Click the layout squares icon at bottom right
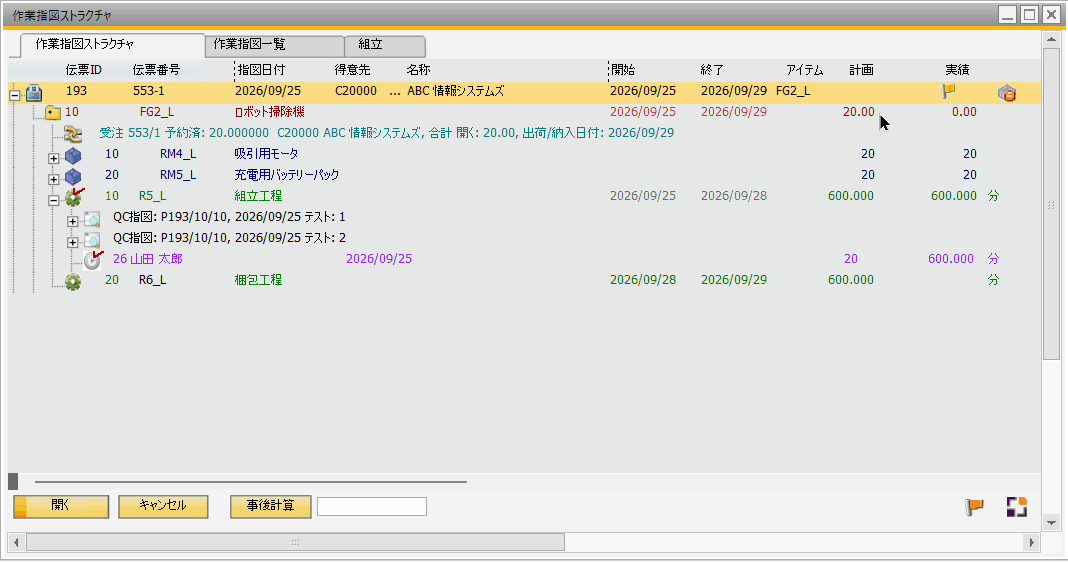The width and height of the screenshot is (1068, 562). (x=1017, y=507)
